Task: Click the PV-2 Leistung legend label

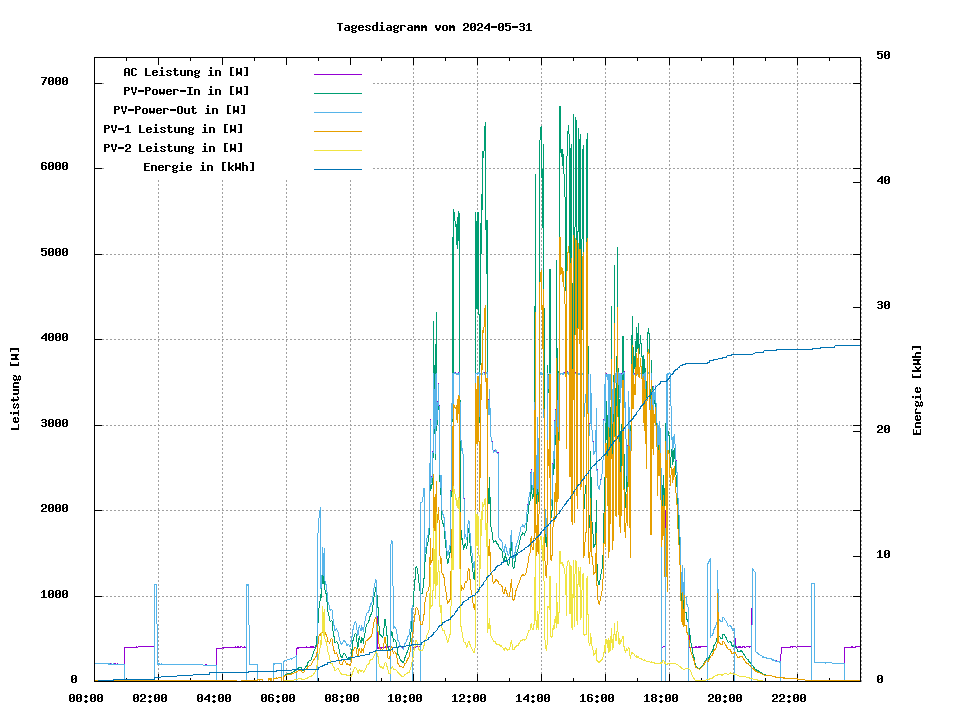Action: click(x=173, y=148)
